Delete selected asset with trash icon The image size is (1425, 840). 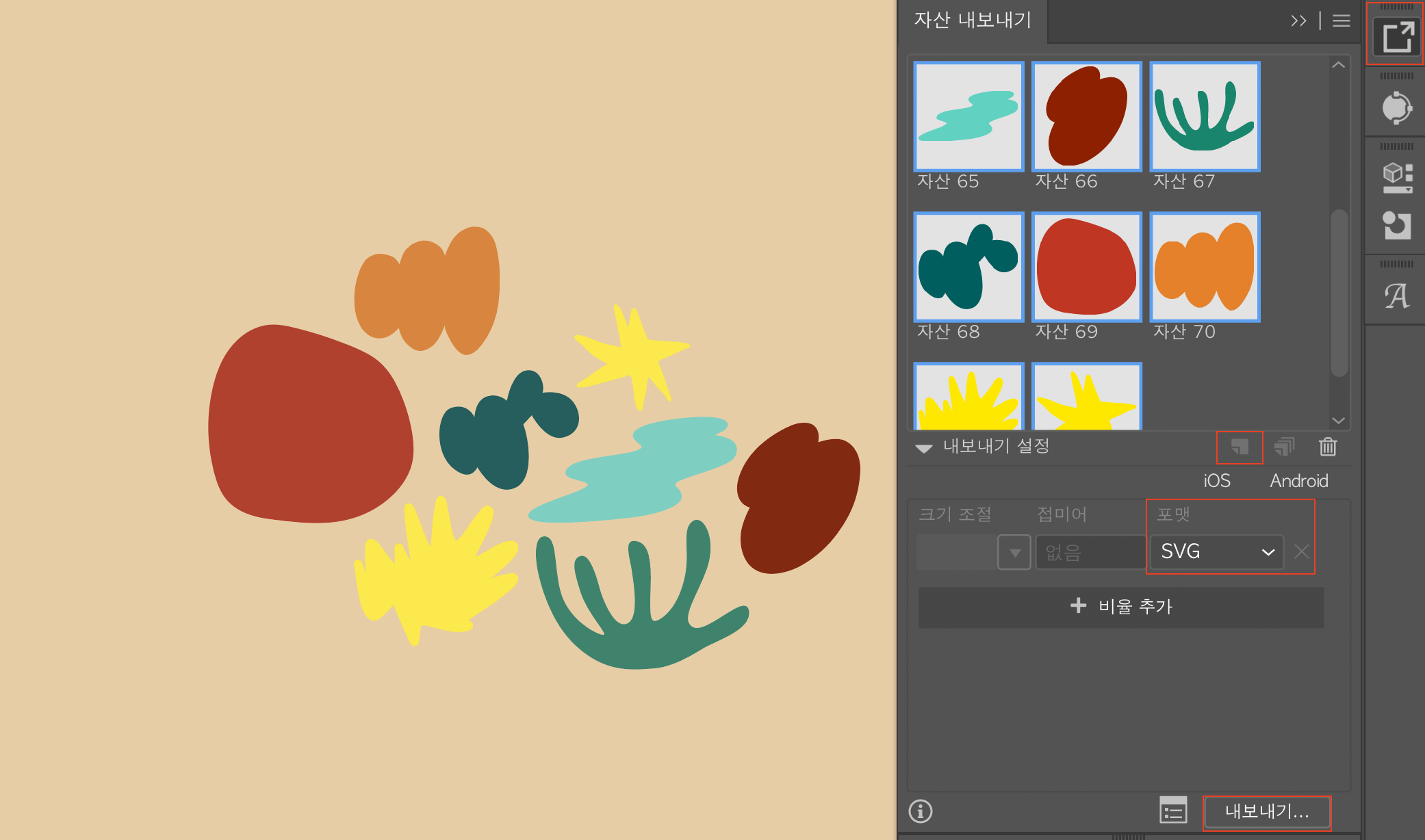[1328, 447]
